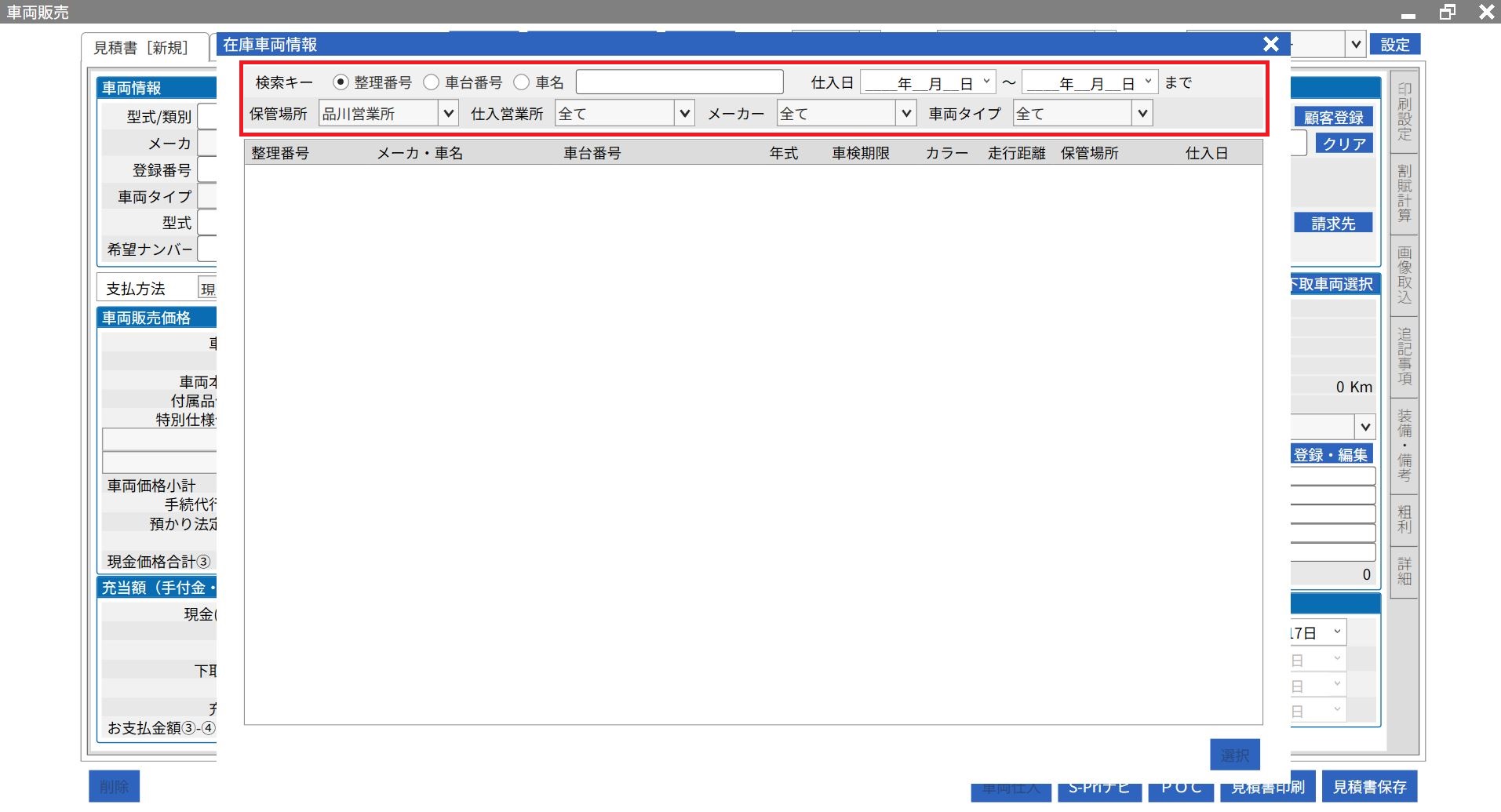
Task: Switch to the 割賦計算 side tab
Action: [1404, 193]
